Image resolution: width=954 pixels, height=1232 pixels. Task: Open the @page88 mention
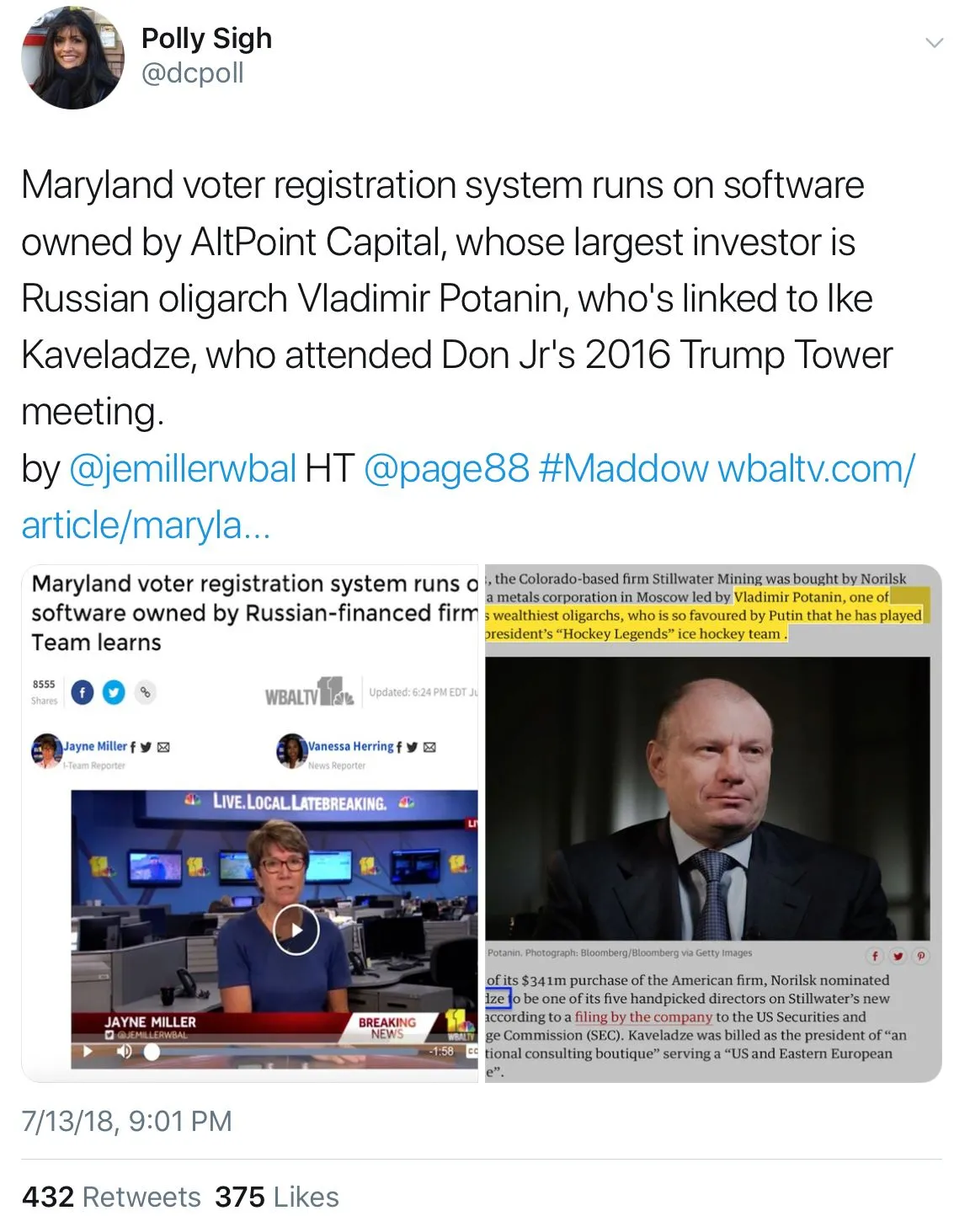[x=446, y=468]
